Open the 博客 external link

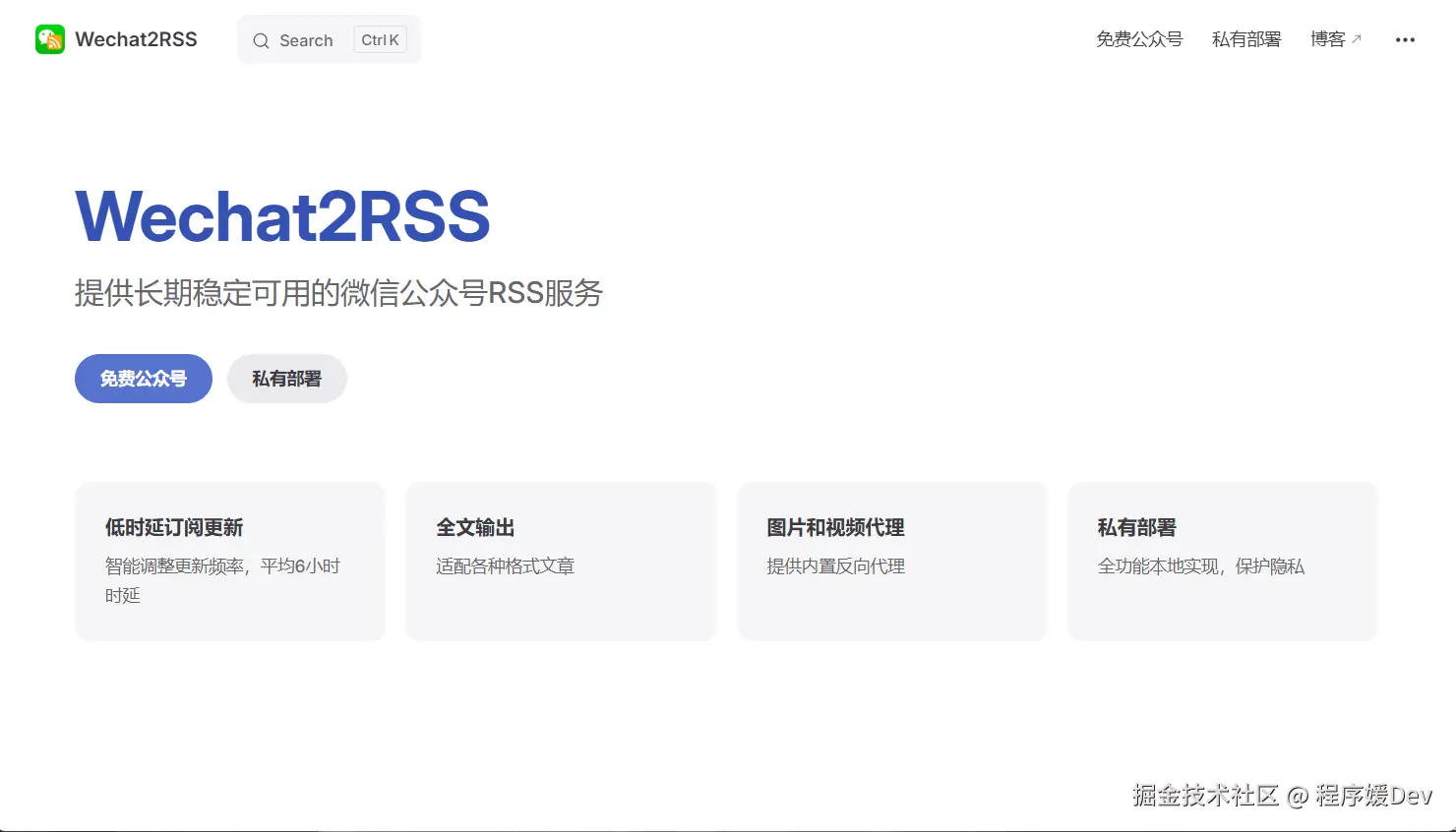pyautogui.click(x=1336, y=39)
